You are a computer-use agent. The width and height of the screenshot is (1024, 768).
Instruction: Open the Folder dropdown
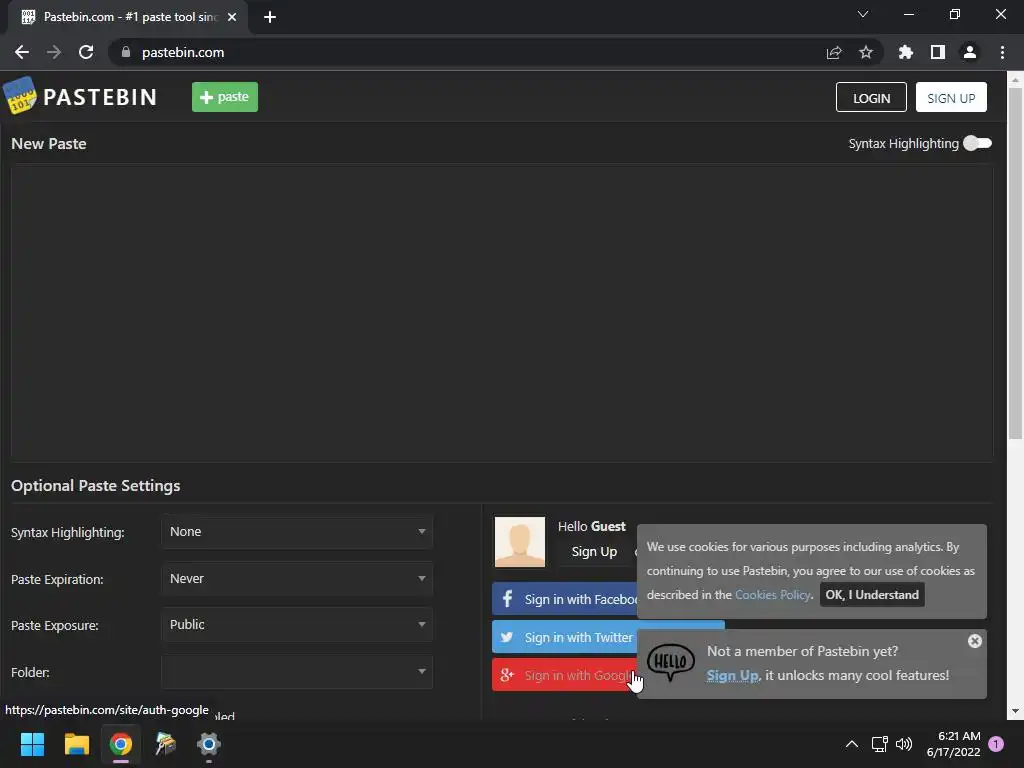[x=297, y=672]
